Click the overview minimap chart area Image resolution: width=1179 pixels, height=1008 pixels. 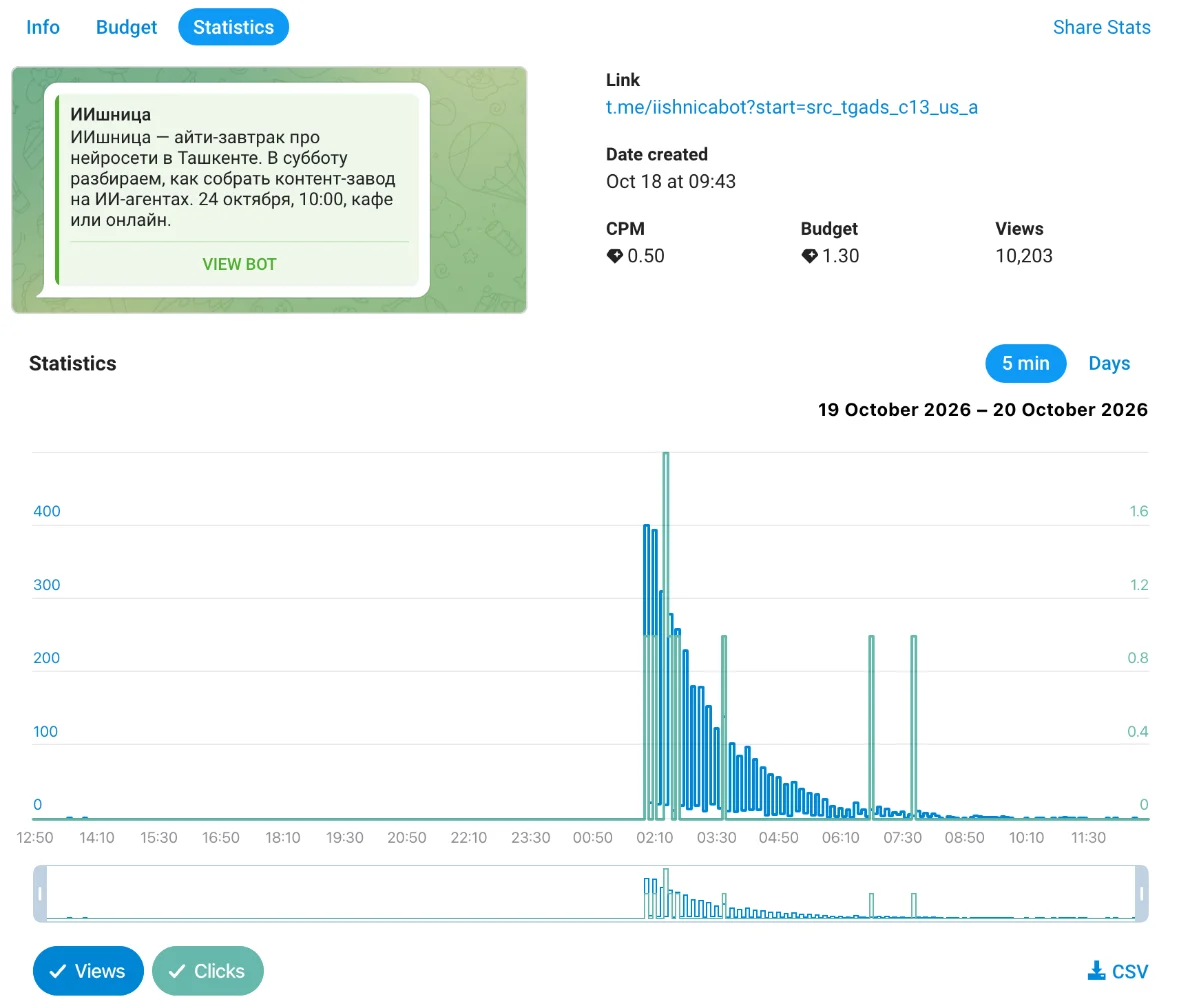pyautogui.click(x=591, y=894)
